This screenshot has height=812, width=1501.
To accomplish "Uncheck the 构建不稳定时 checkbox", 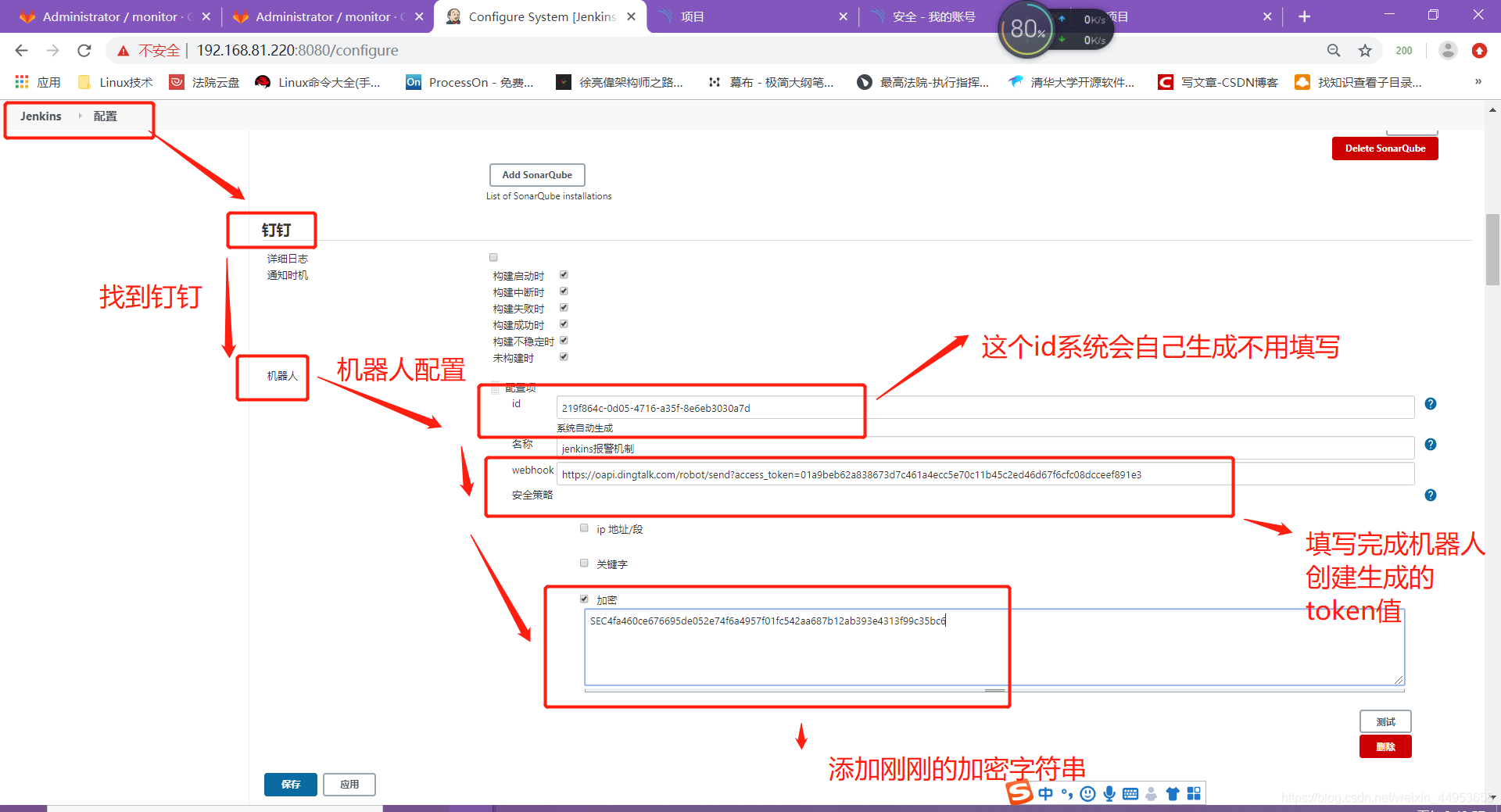I will pos(564,341).
